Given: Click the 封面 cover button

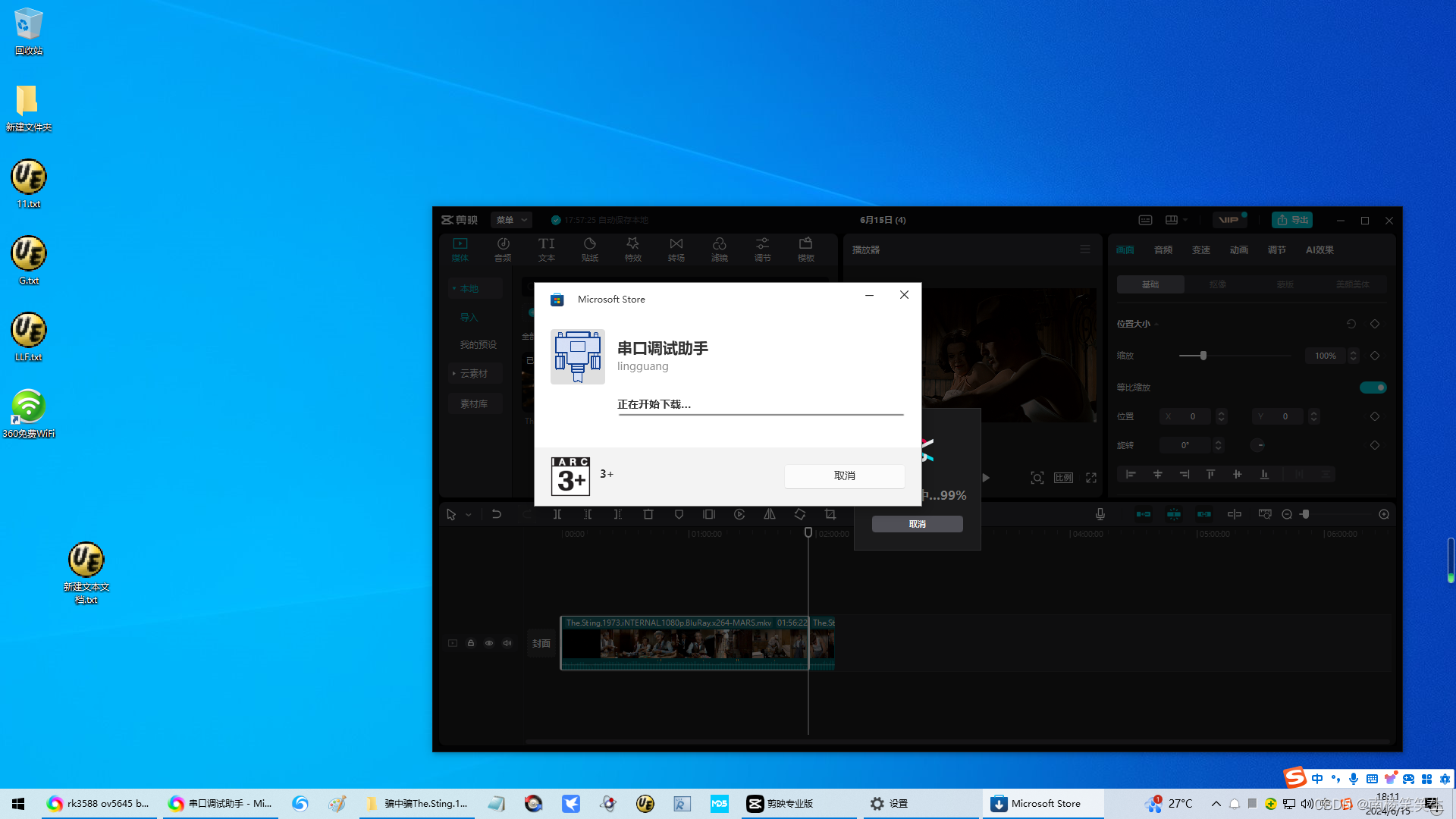Looking at the screenshot, I should click(541, 643).
